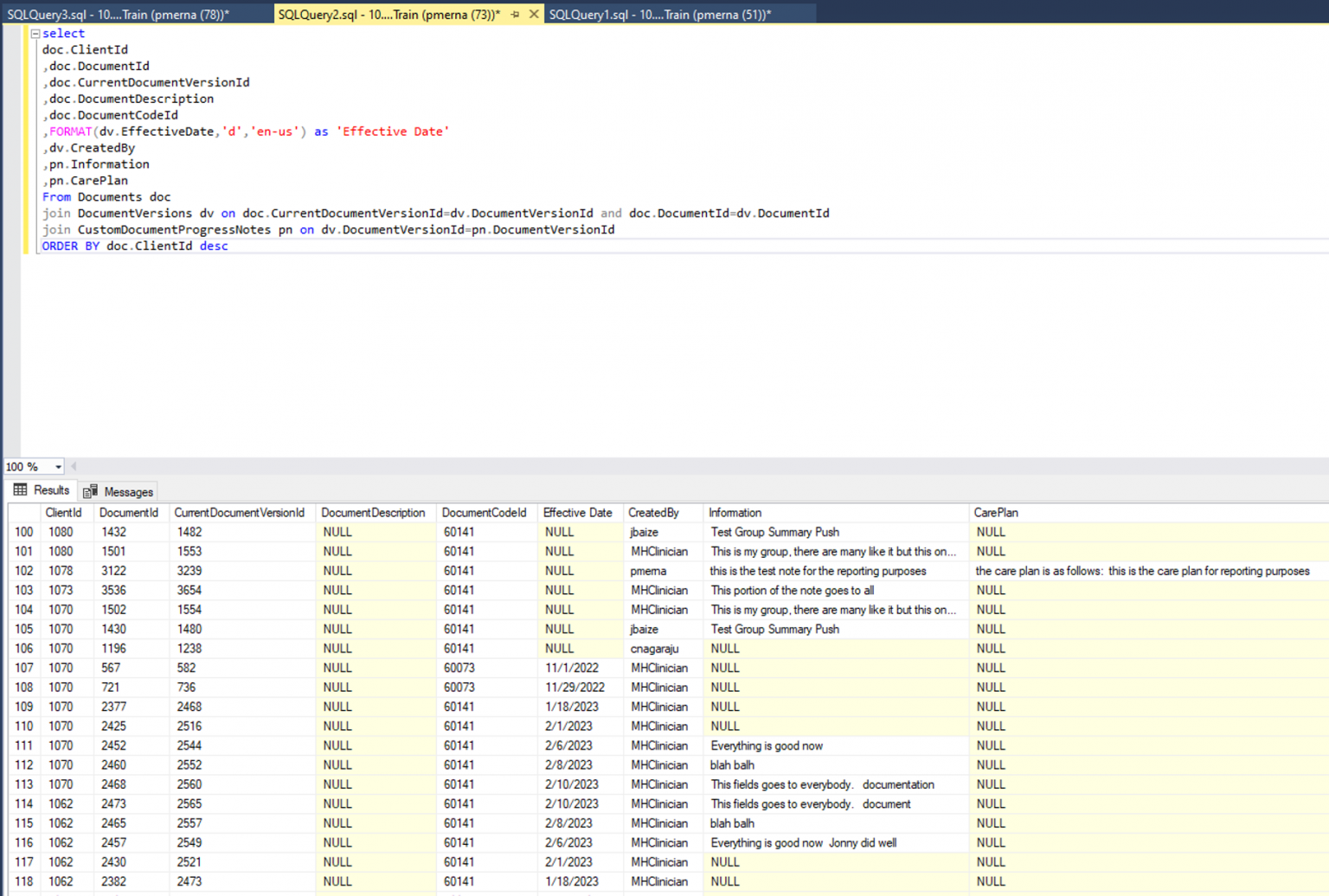
Task: Click inside the 100% zoom field
Action: point(24,466)
